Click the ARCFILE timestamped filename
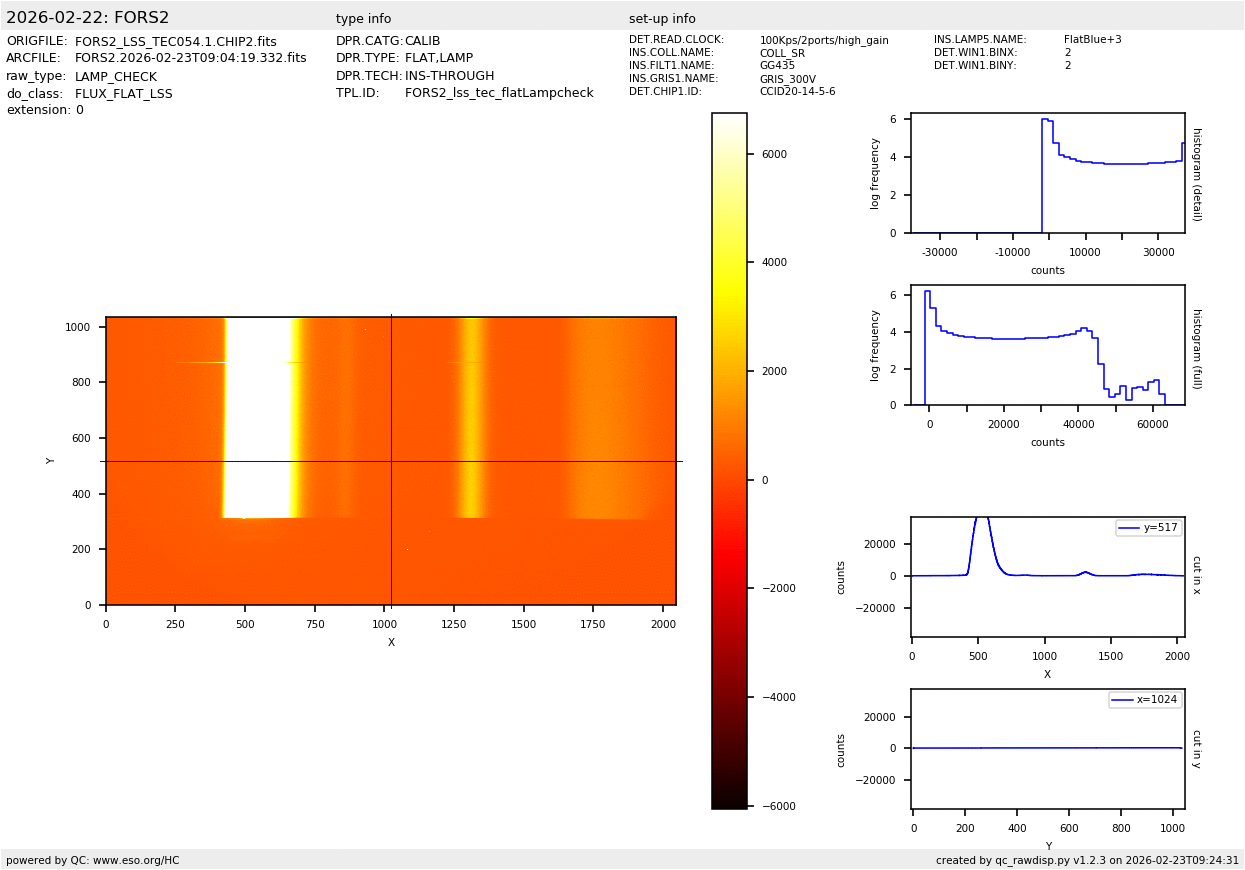Screen dimensions: 1245x870 (x=190, y=59)
